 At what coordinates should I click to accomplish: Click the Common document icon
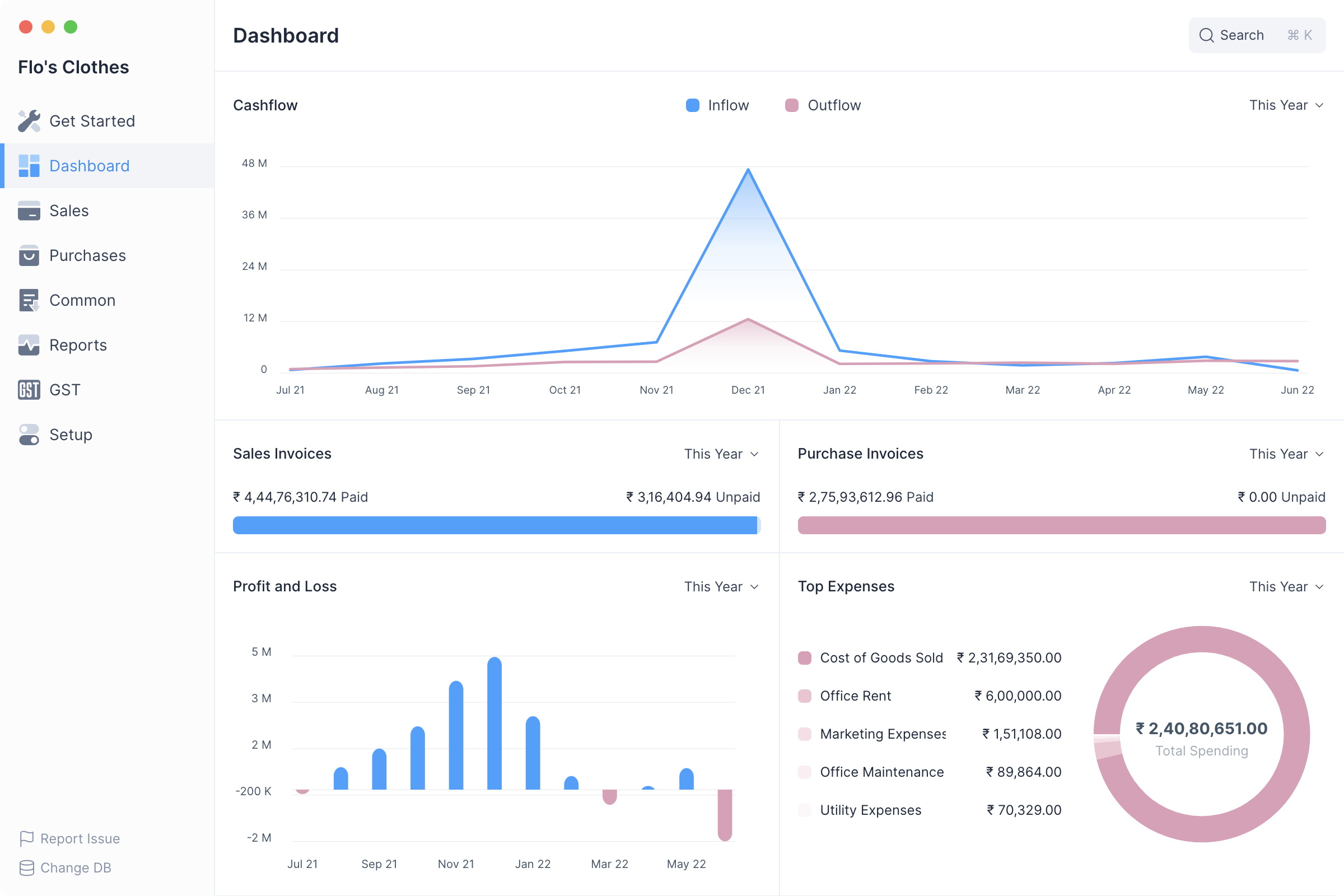coord(29,300)
